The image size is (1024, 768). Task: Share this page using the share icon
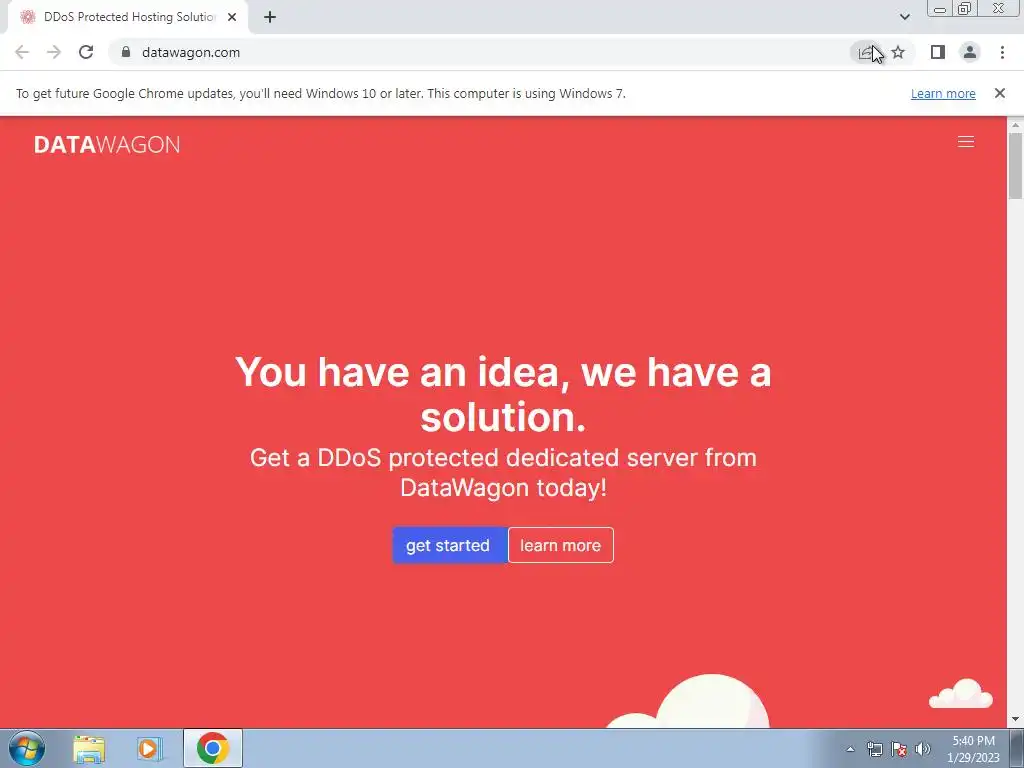(x=866, y=52)
